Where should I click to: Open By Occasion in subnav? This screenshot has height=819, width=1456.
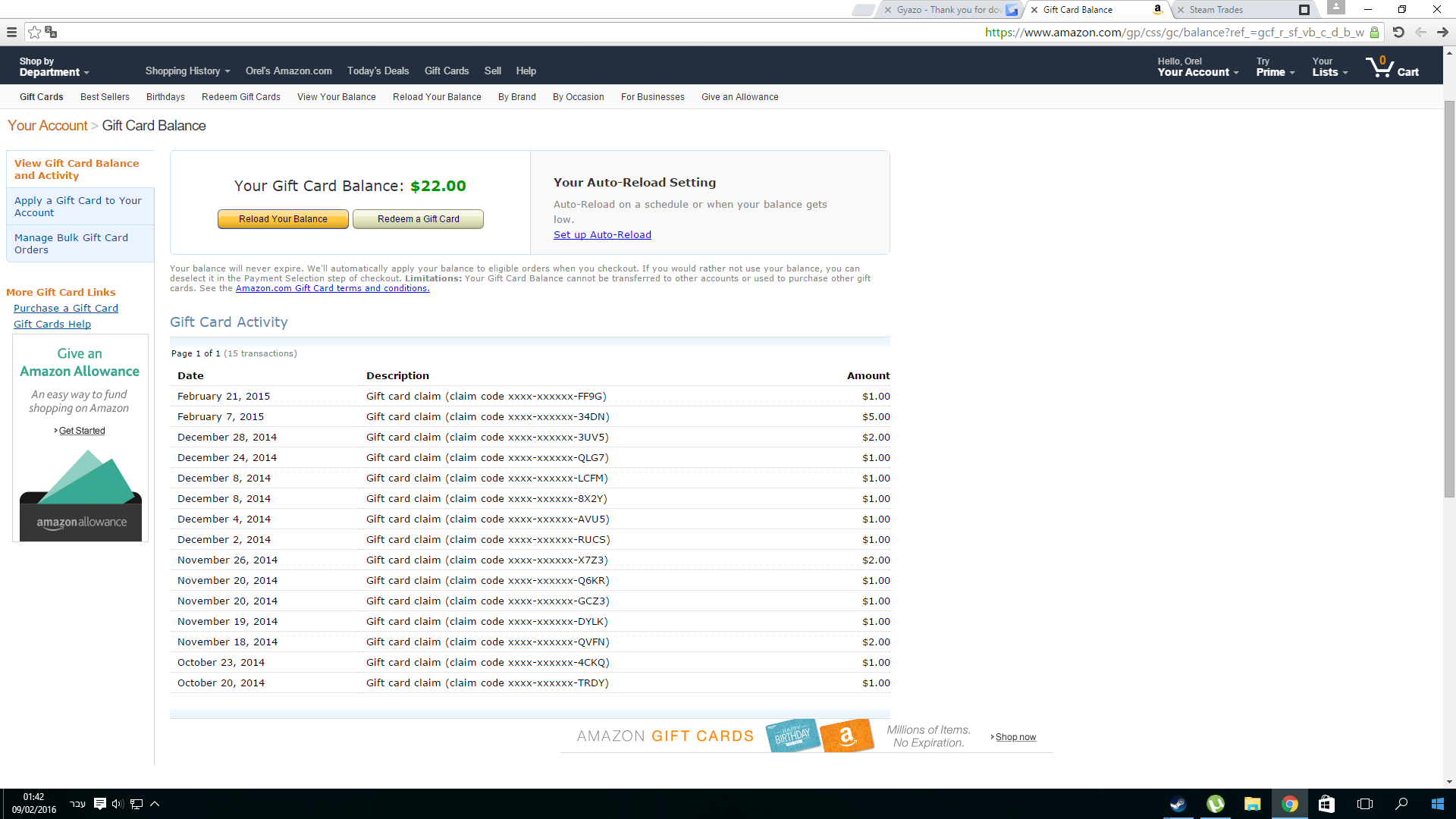(x=579, y=97)
